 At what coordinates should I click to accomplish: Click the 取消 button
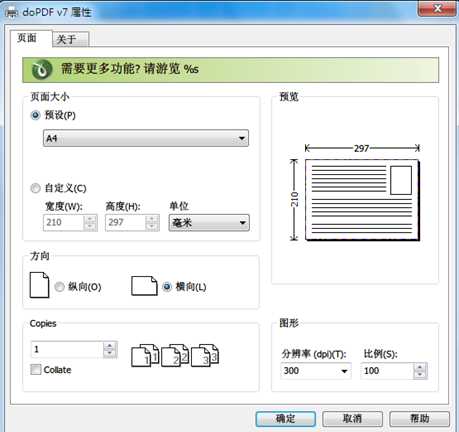(352, 419)
